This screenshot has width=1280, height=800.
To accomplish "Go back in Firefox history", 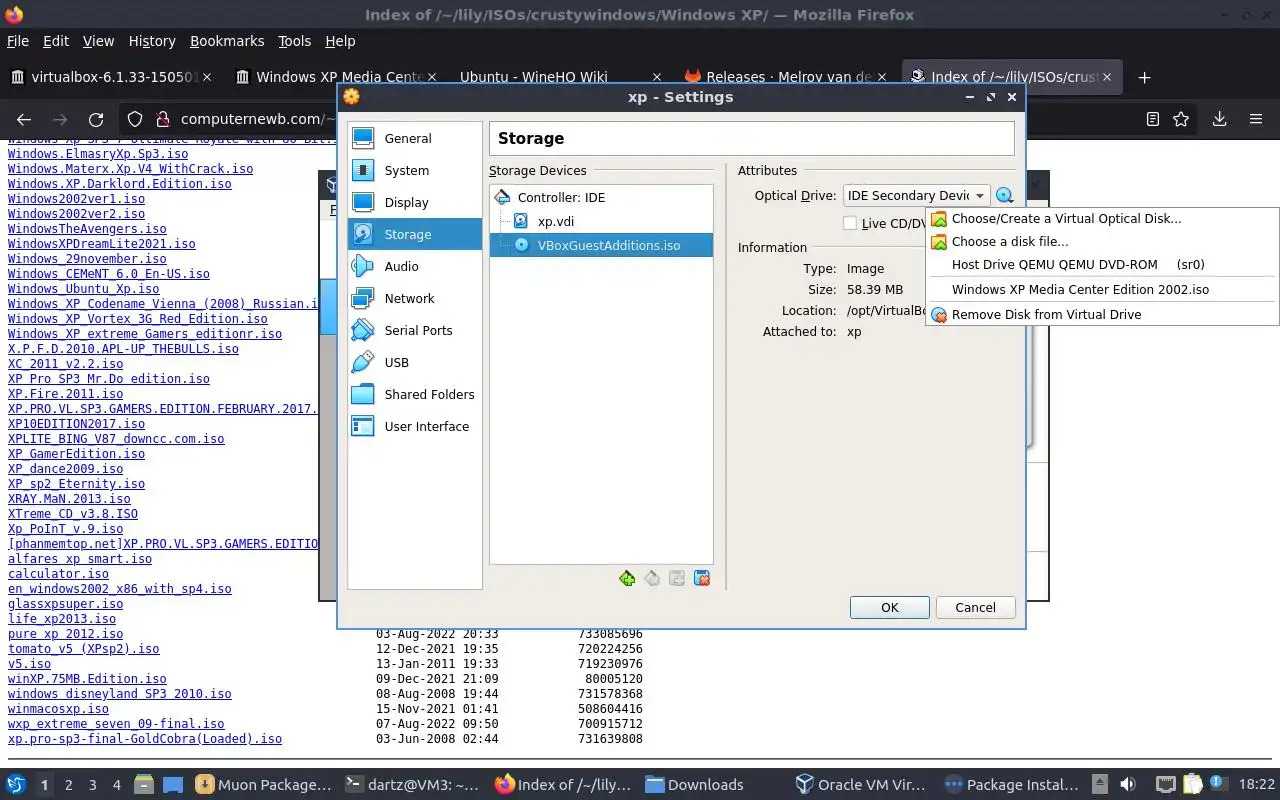I will (24, 119).
